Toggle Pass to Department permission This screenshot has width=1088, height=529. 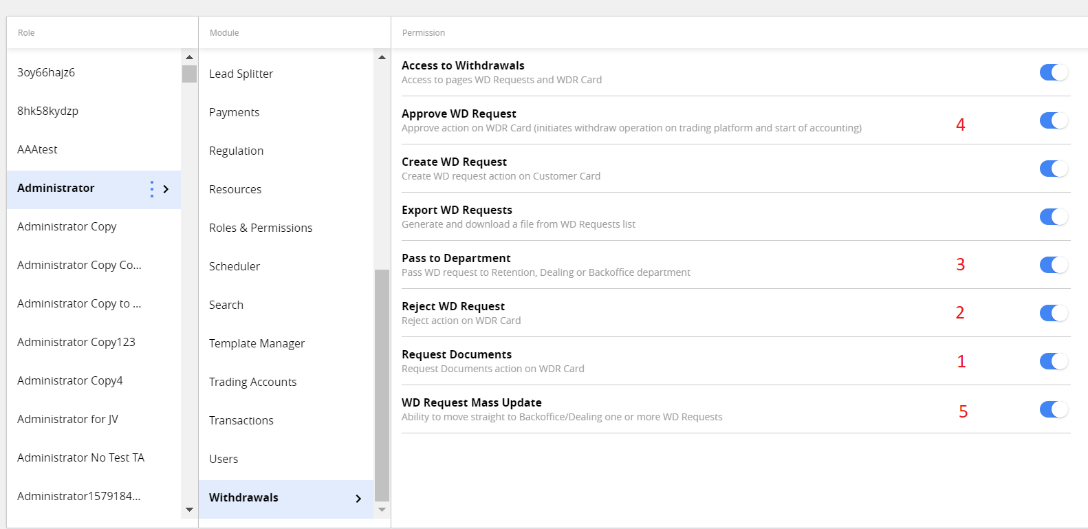pyautogui.click(x=1053, y=264)
